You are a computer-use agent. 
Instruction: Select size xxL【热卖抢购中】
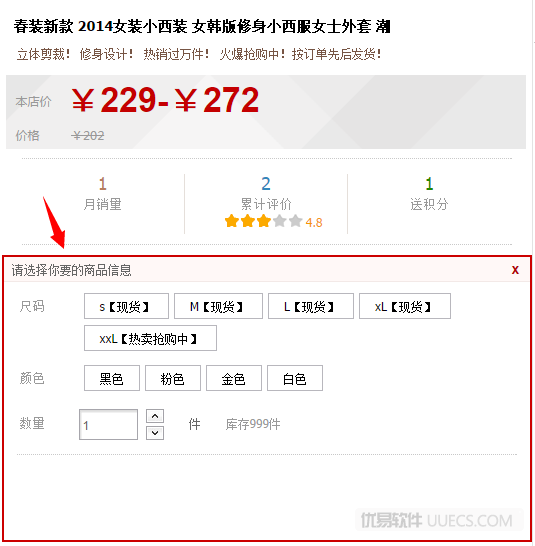[x=150, y=338]
